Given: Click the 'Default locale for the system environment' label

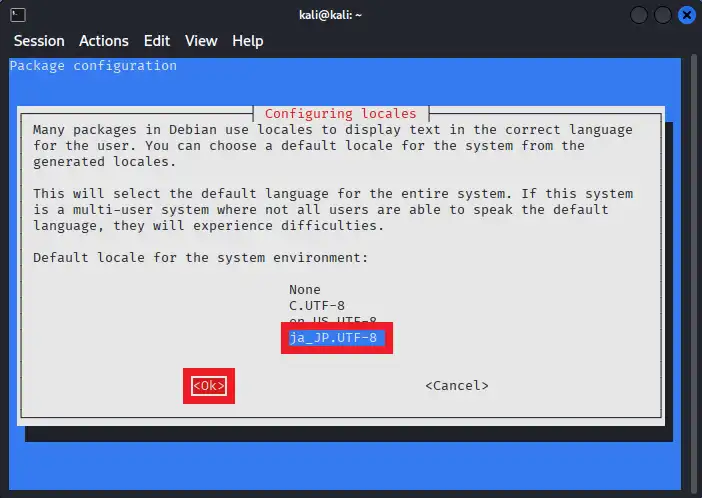Looking at the screenshot, I should click(200, 258).
